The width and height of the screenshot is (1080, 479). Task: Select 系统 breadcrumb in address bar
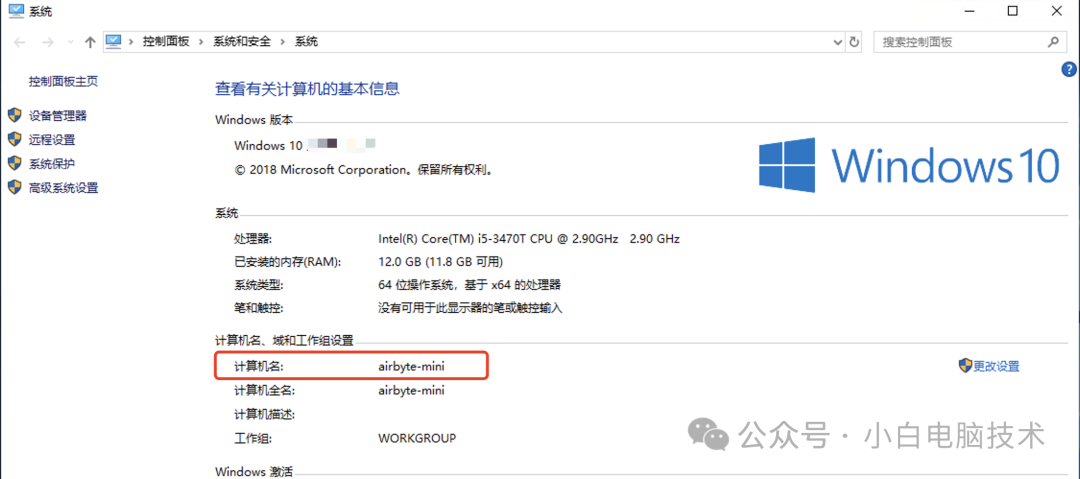(307, 41)
